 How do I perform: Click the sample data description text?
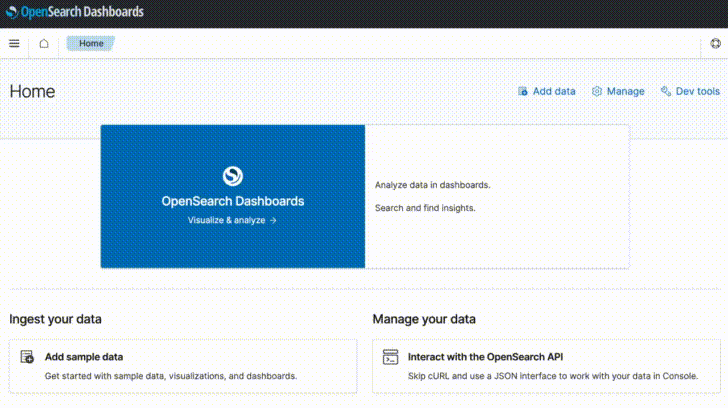point(171,376)
